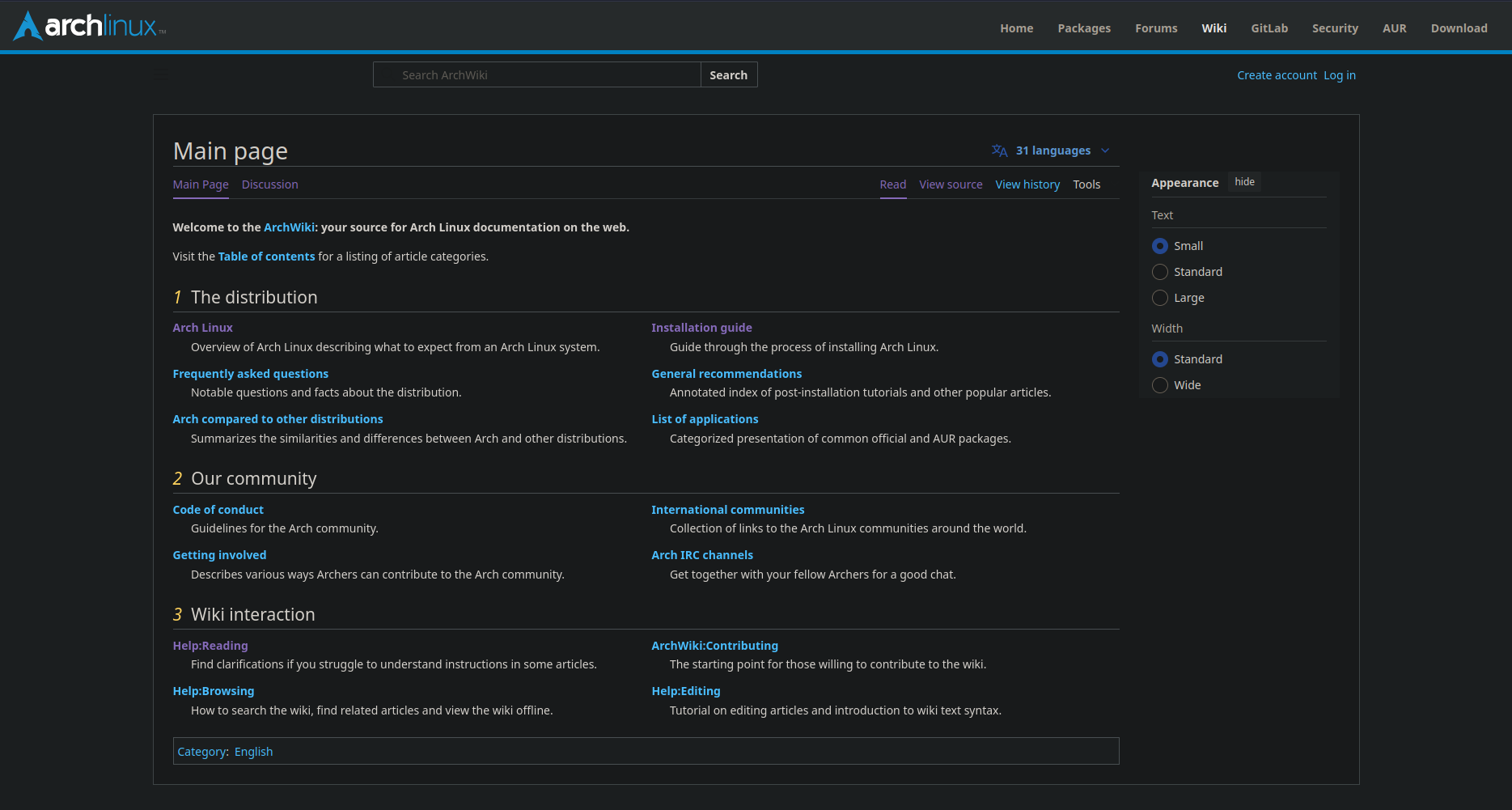
Task: Select Standard text size
Action: (x=1160, y=272)
